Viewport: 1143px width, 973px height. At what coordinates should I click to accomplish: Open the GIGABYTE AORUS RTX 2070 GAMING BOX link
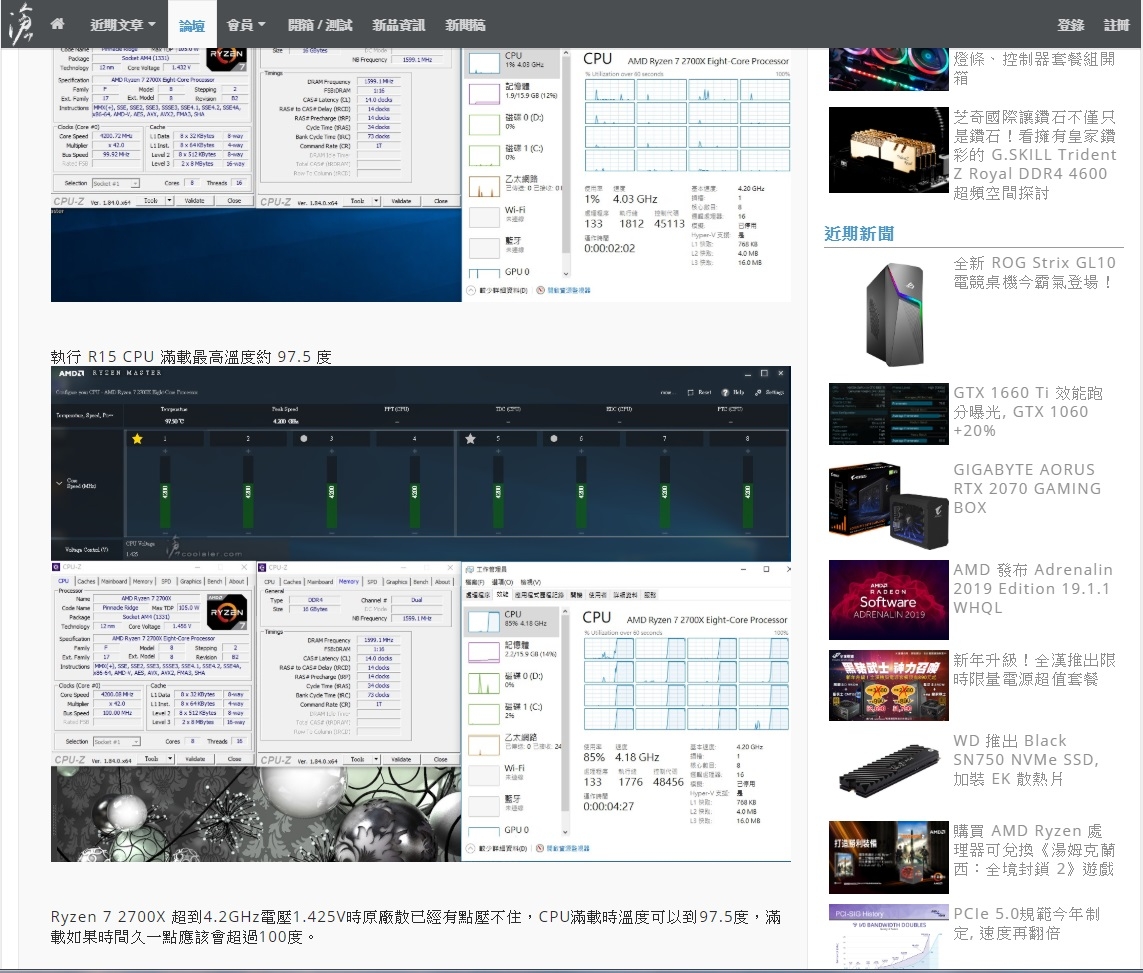[x=1027, y=488]
